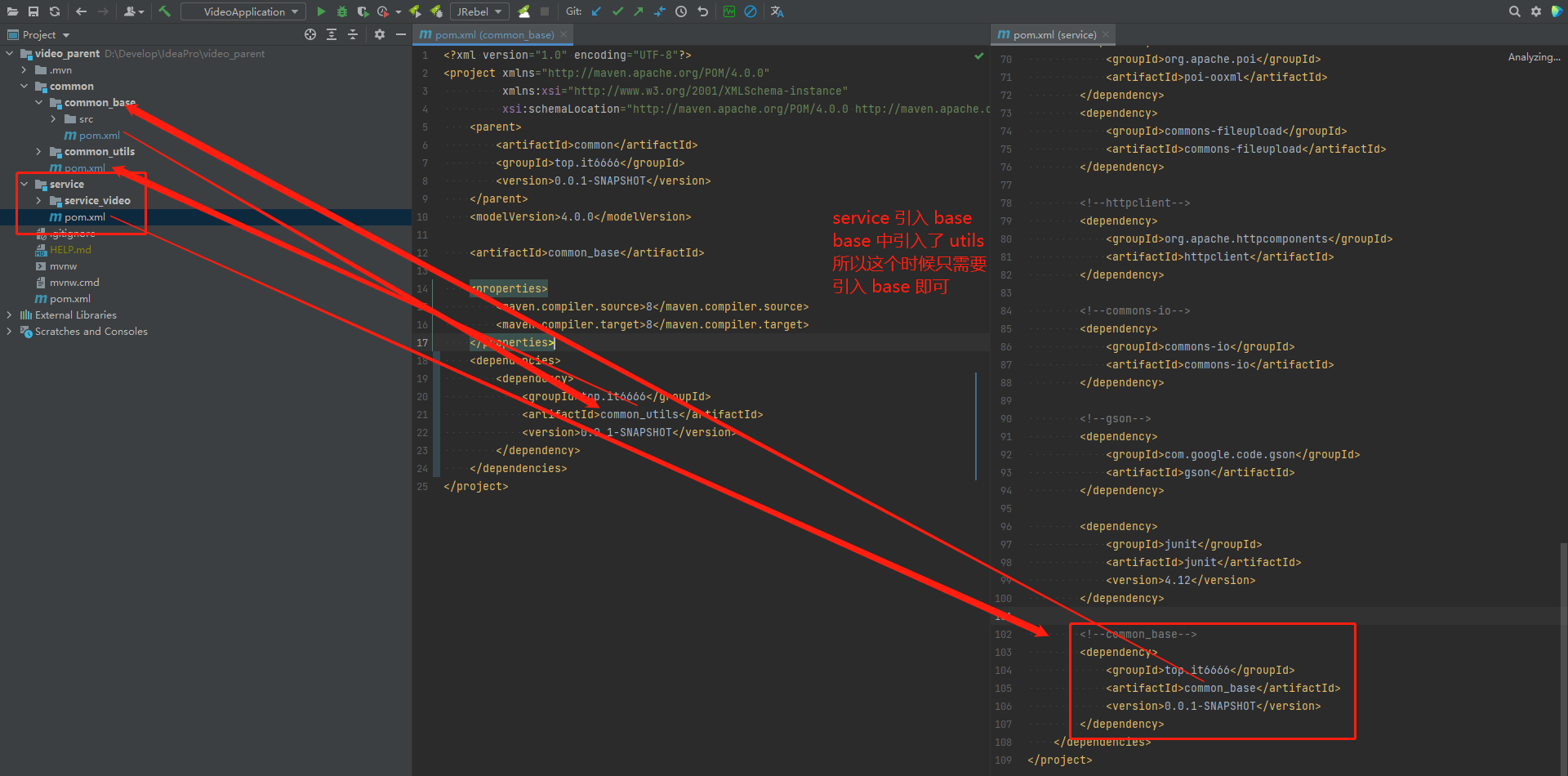Viewport: 1568px width, 776px height.
Task: Debug with the JRebel rocket icon
Action: (436, 11)
